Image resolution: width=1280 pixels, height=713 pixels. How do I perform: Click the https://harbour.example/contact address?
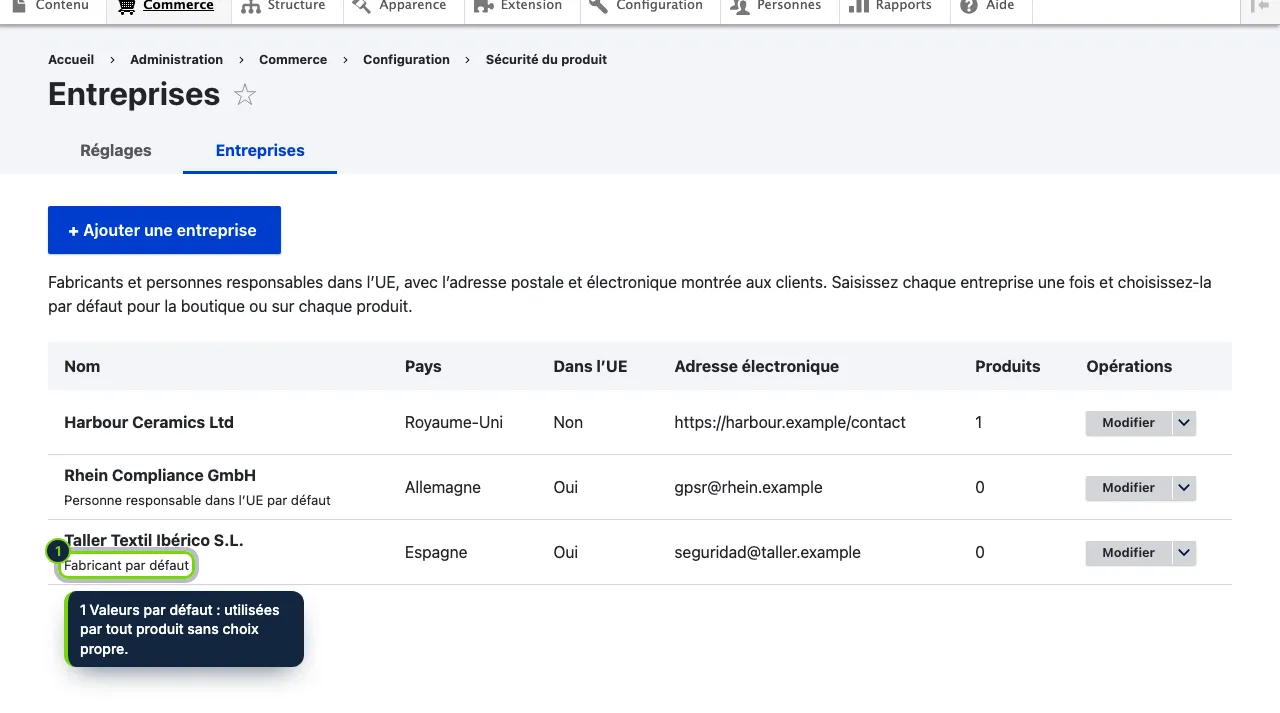(x=790, y=423)
